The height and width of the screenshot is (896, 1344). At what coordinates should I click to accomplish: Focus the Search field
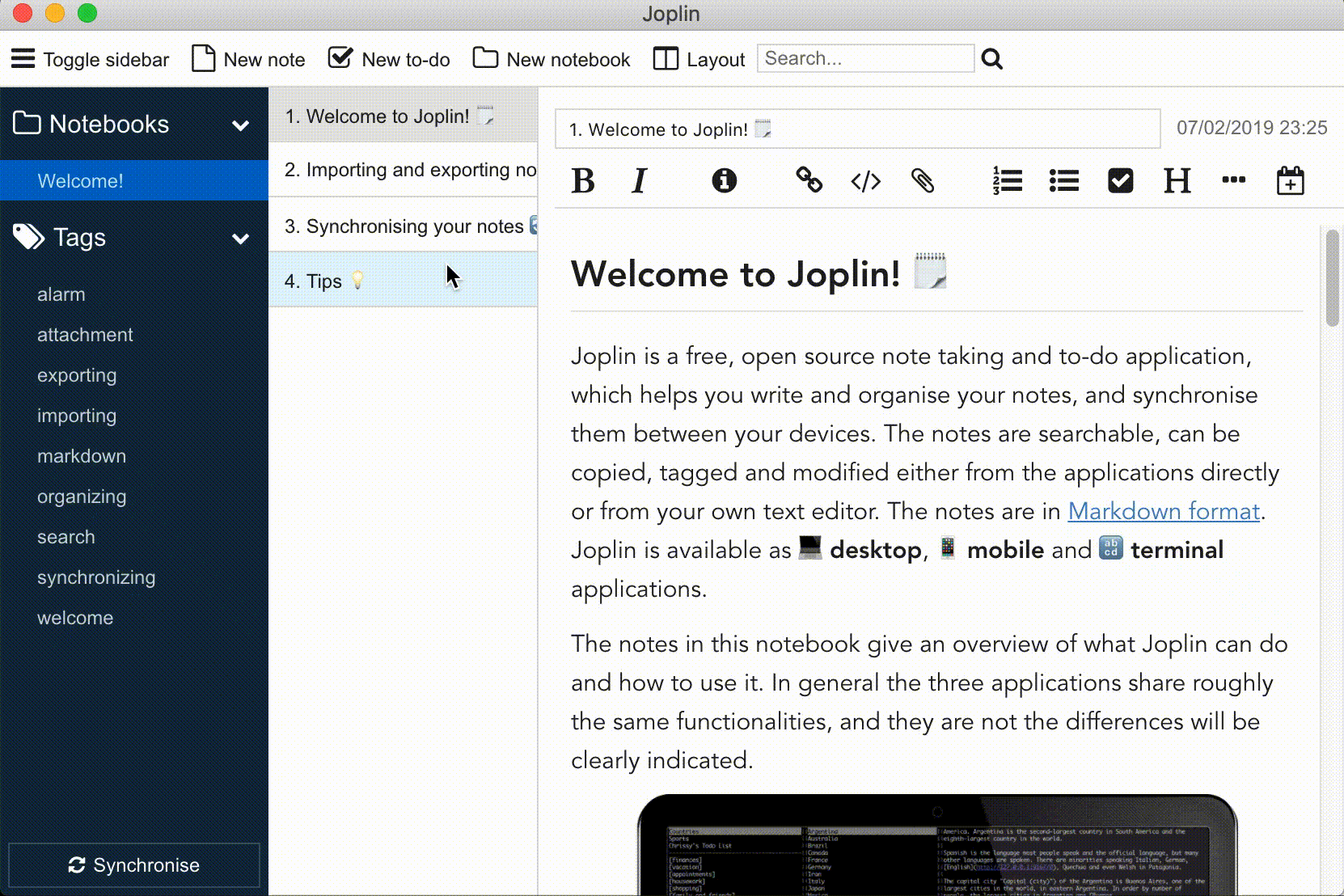click(x=865, y=58)
